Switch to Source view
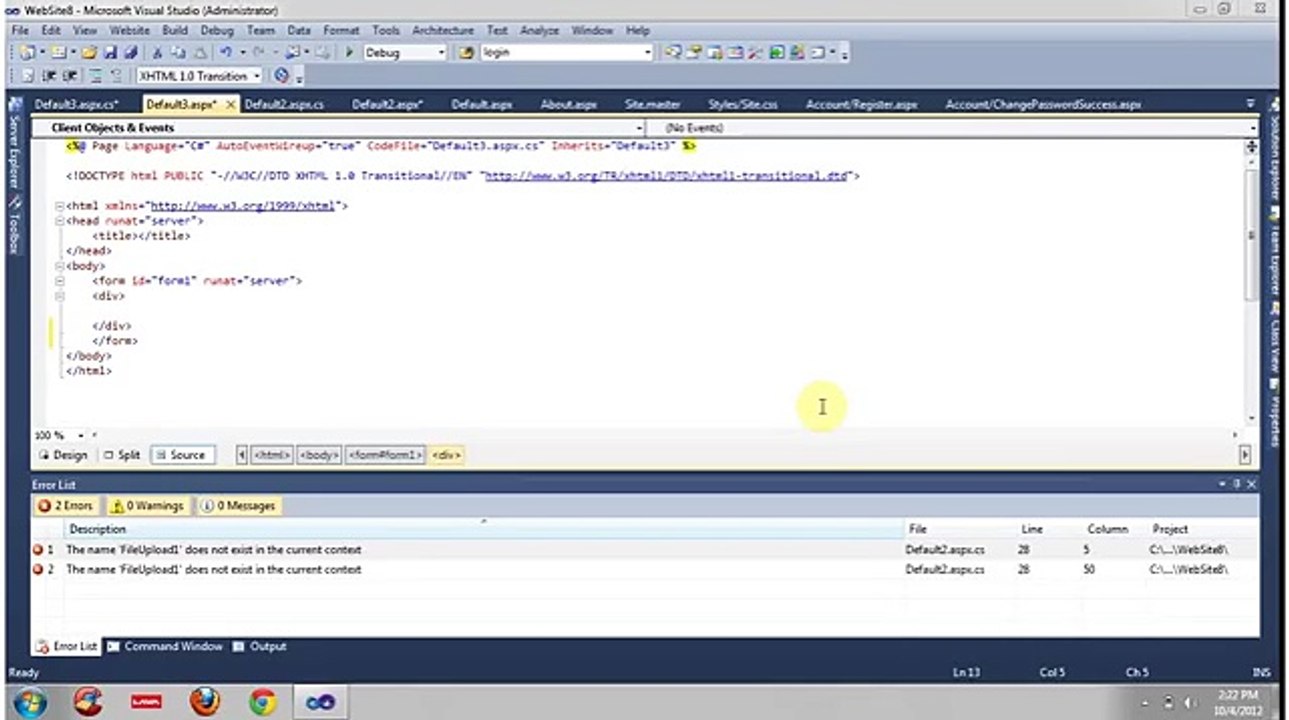The image size is (1289, 720). (x=181, y=455)
